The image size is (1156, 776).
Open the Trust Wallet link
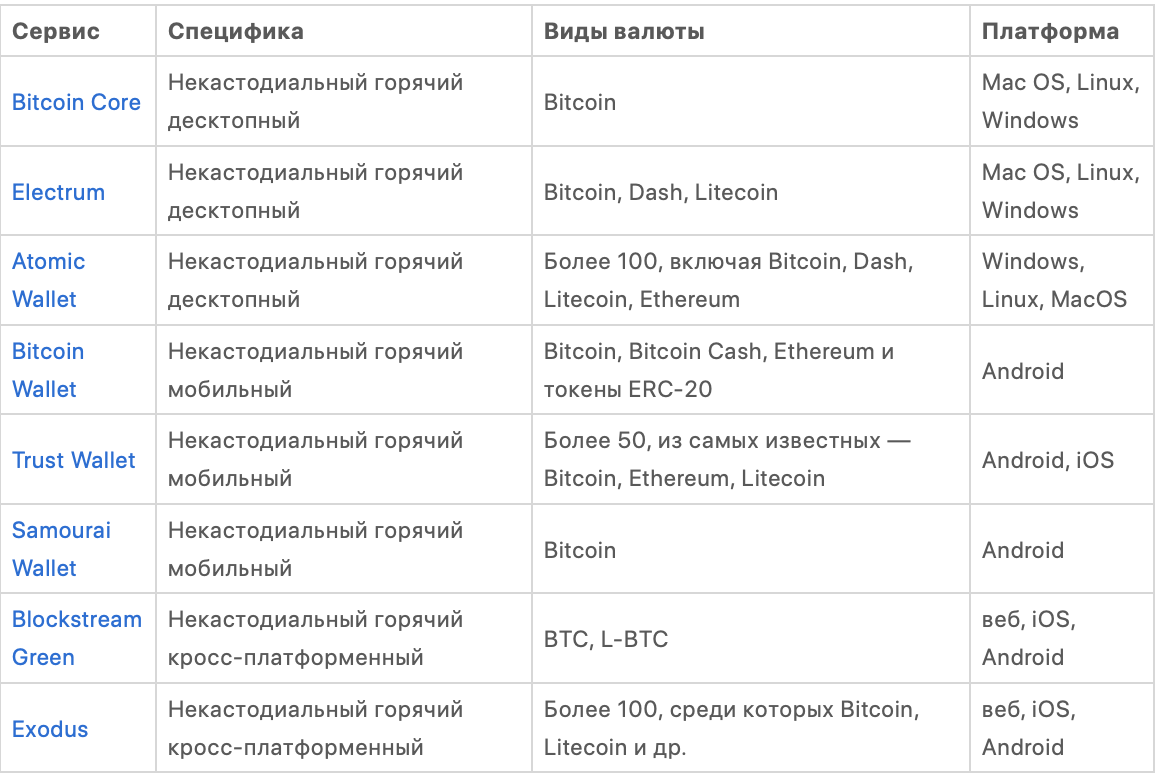[x=73, y=460]
